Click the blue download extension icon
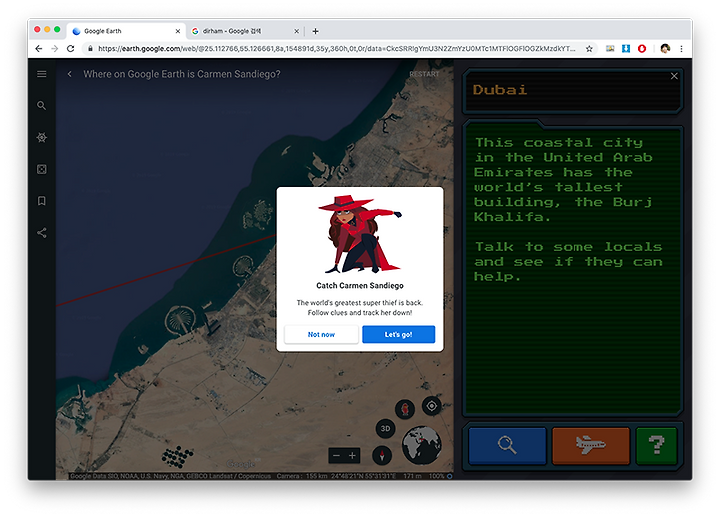Screen dimensions: 720x517 [x=626, y=49]
